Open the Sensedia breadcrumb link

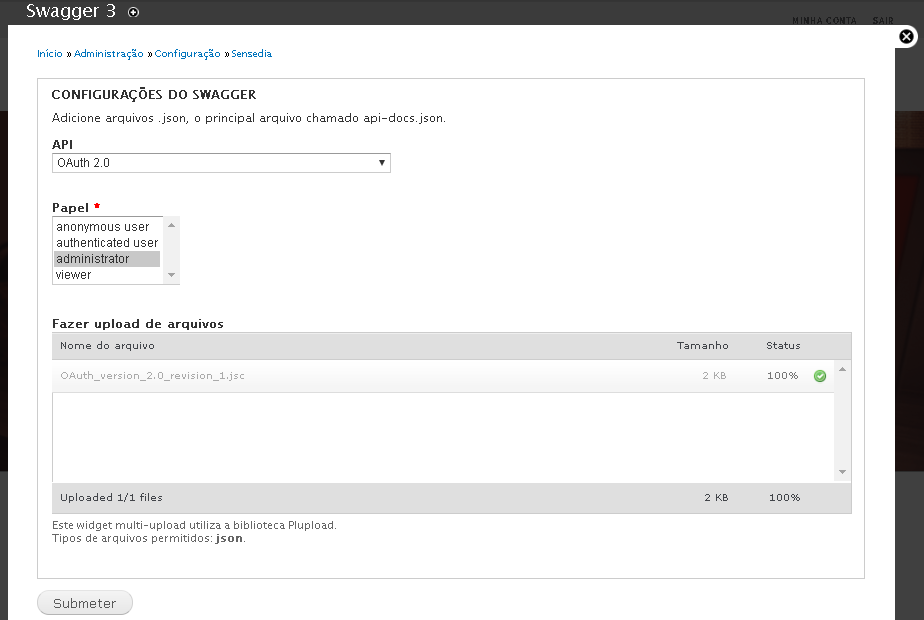click(251, 54)
